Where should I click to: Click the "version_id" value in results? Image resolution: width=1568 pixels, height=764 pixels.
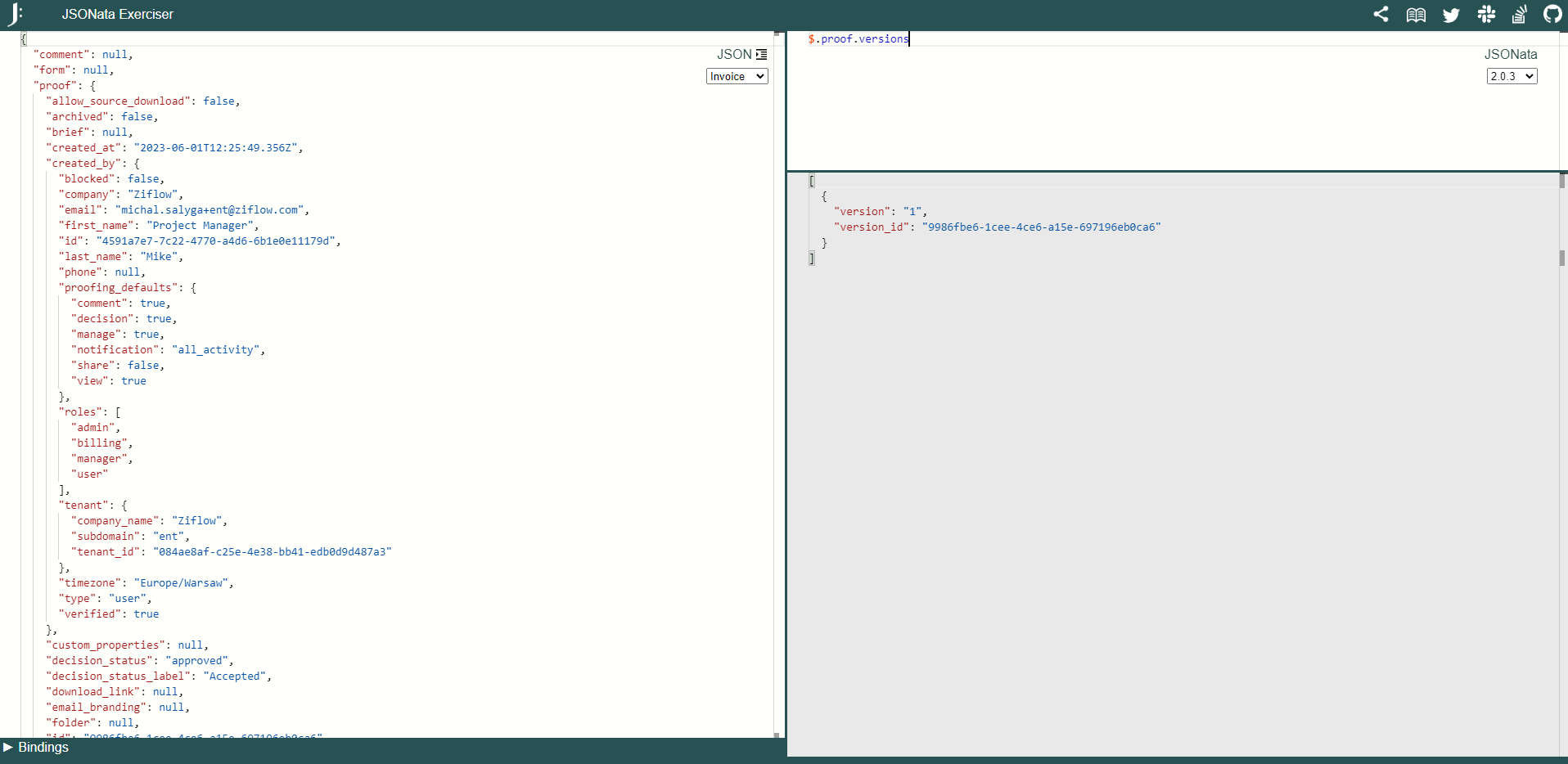coord(1041,227)
